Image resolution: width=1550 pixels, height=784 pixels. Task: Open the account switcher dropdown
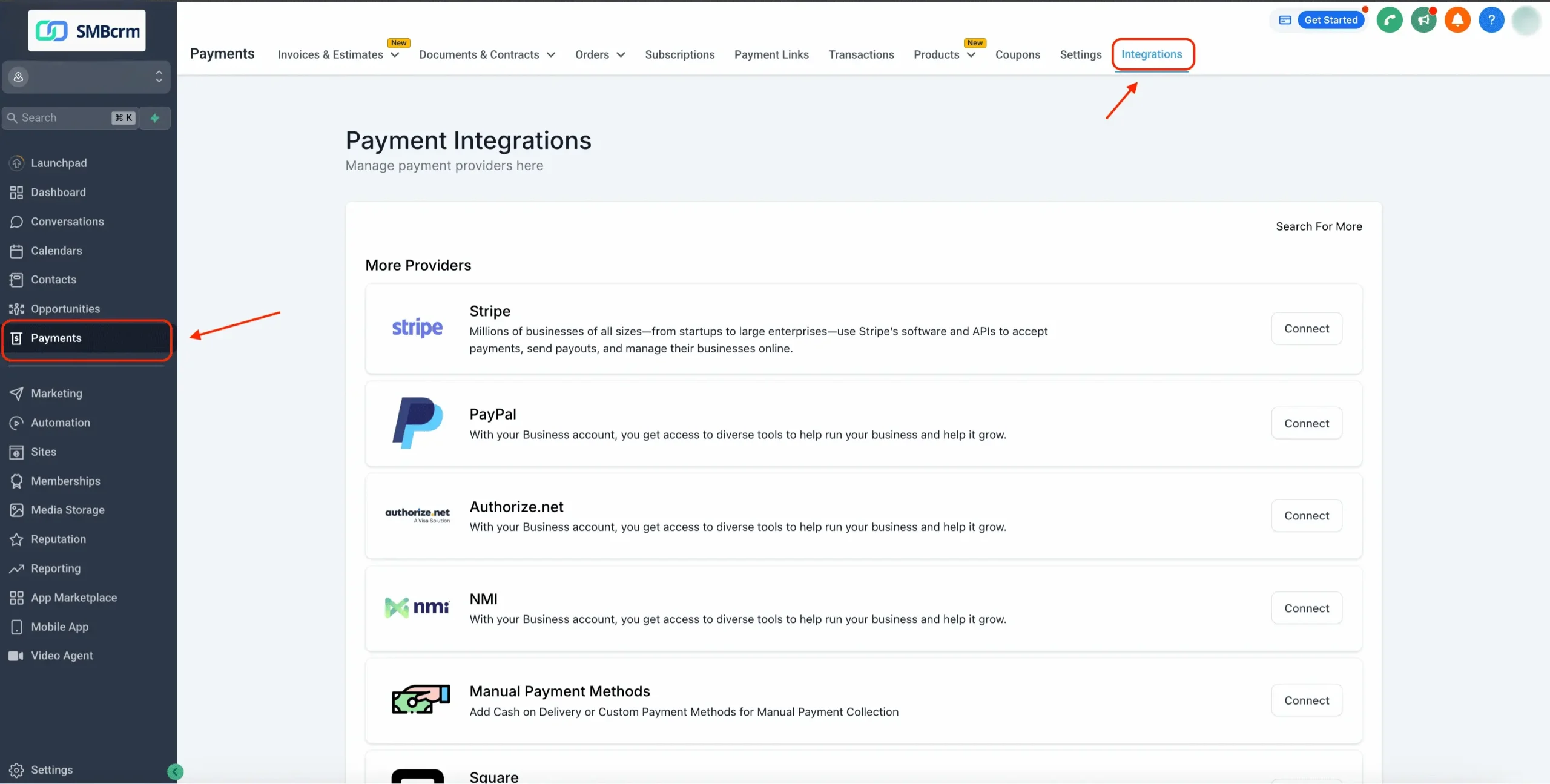pyautogui.click(x=86, y=77)
